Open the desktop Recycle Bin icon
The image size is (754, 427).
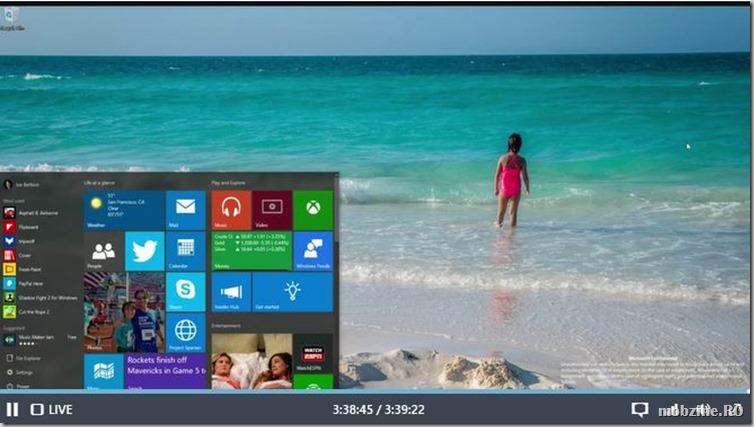click(x=11, y=19)
